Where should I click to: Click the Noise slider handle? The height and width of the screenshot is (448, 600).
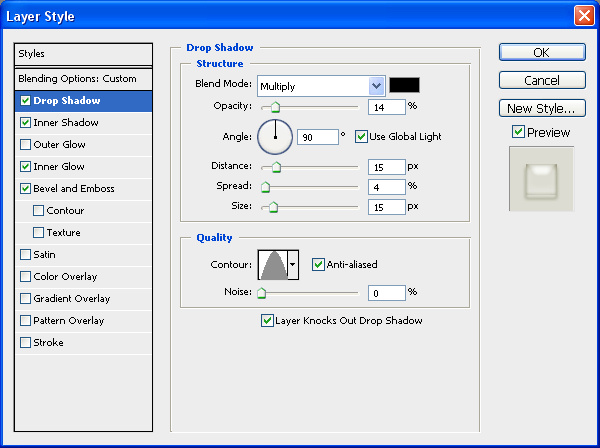(261, 293)
